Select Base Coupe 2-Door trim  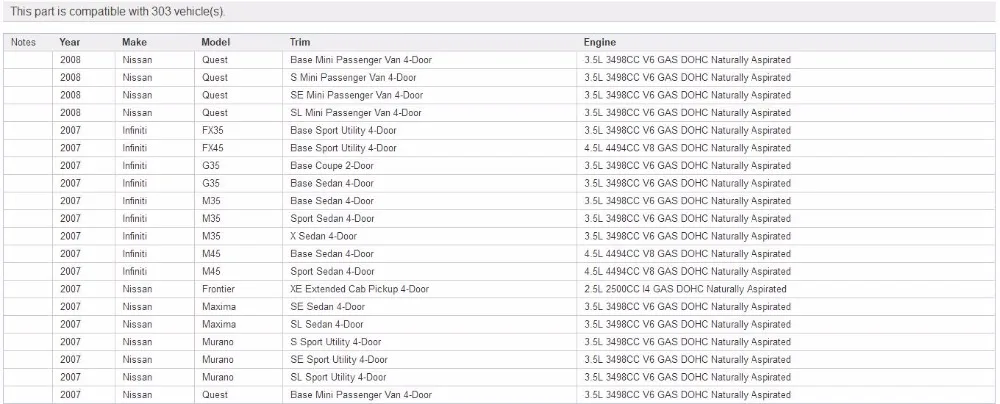pyautogui.click(x=332, y=166)
